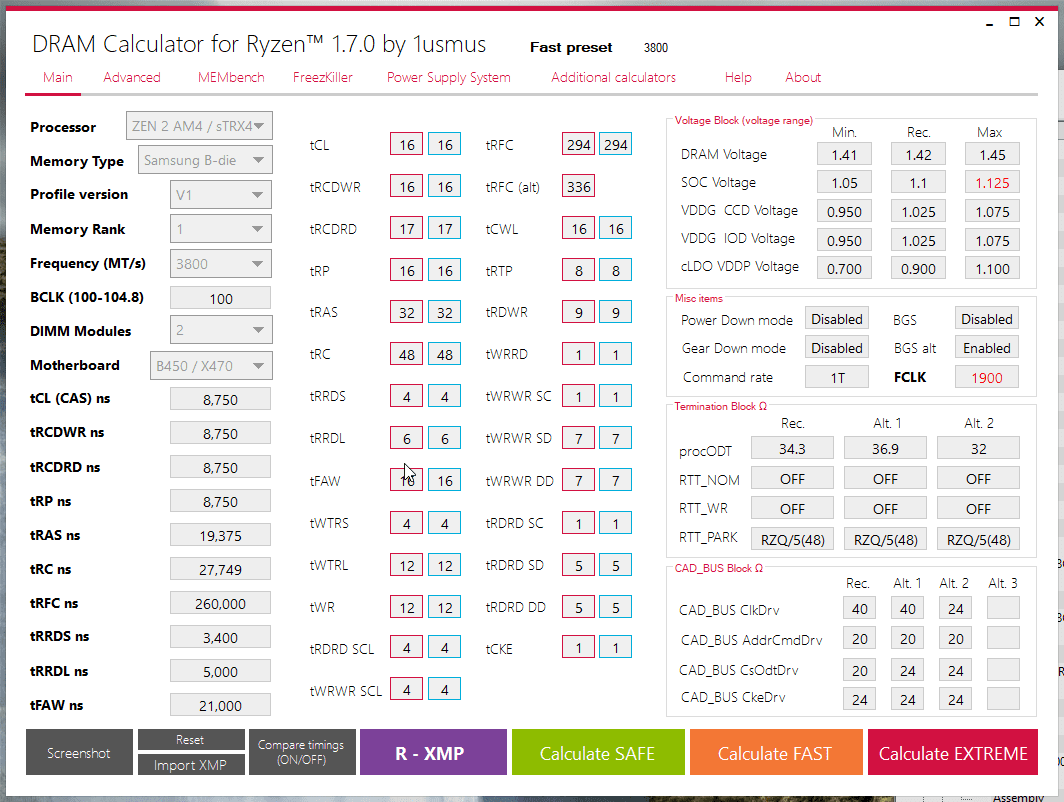Expand the Profile version dropdown
The width and height of the screenshot is (1064, 802).
tap(221, 195)
